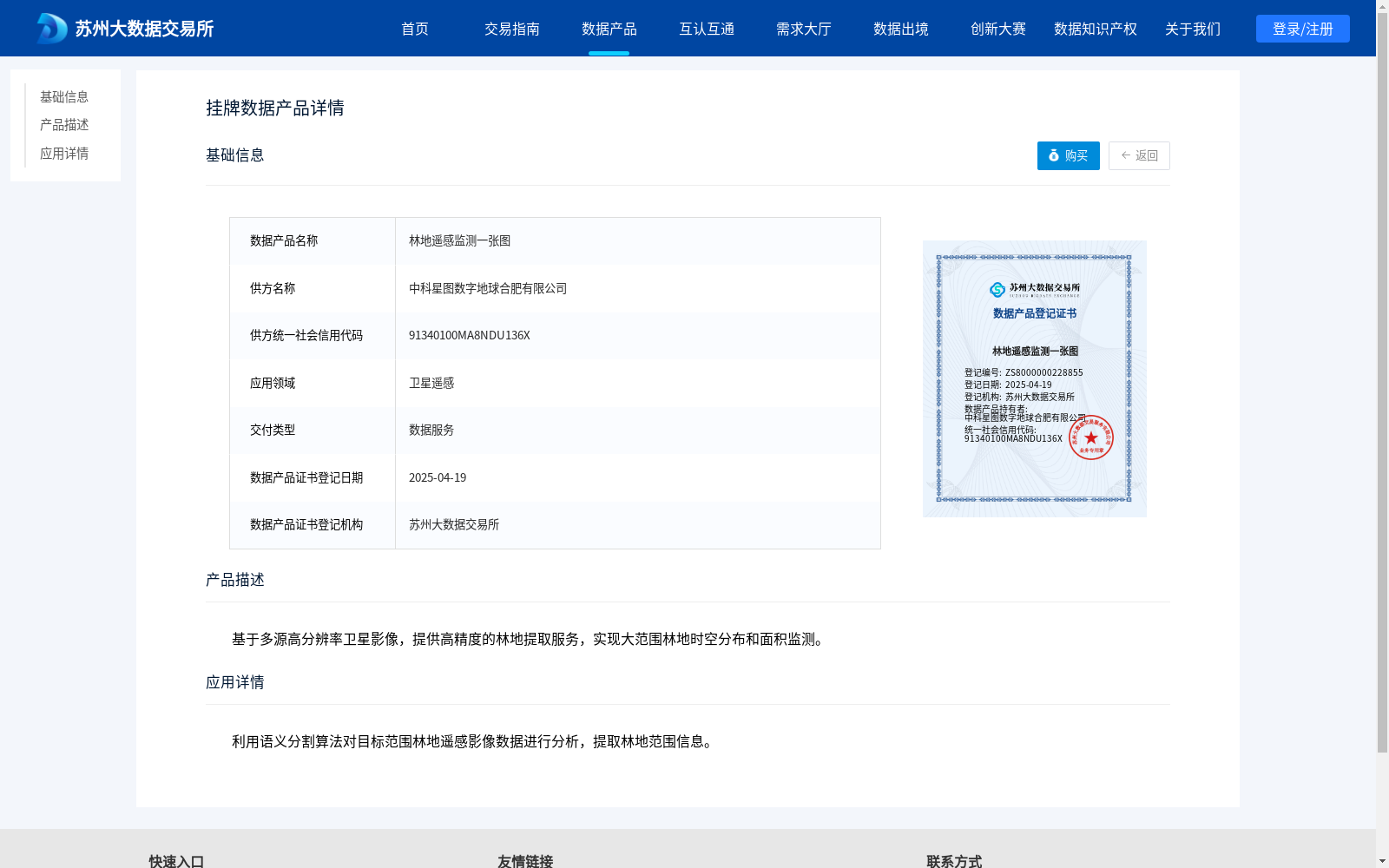Viewport: 1389px width, 868px height.
Task: Select the 苏州大数据交易所 registrar cell
Action: pyautogui.click(x=638, y=525)
